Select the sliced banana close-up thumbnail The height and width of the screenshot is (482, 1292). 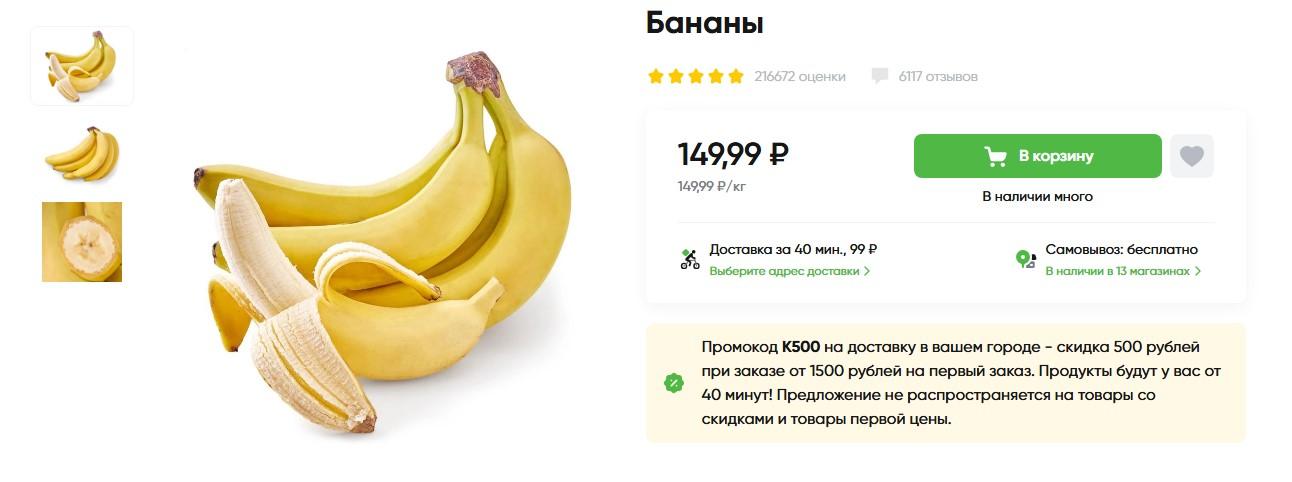[x=82, y=242]
